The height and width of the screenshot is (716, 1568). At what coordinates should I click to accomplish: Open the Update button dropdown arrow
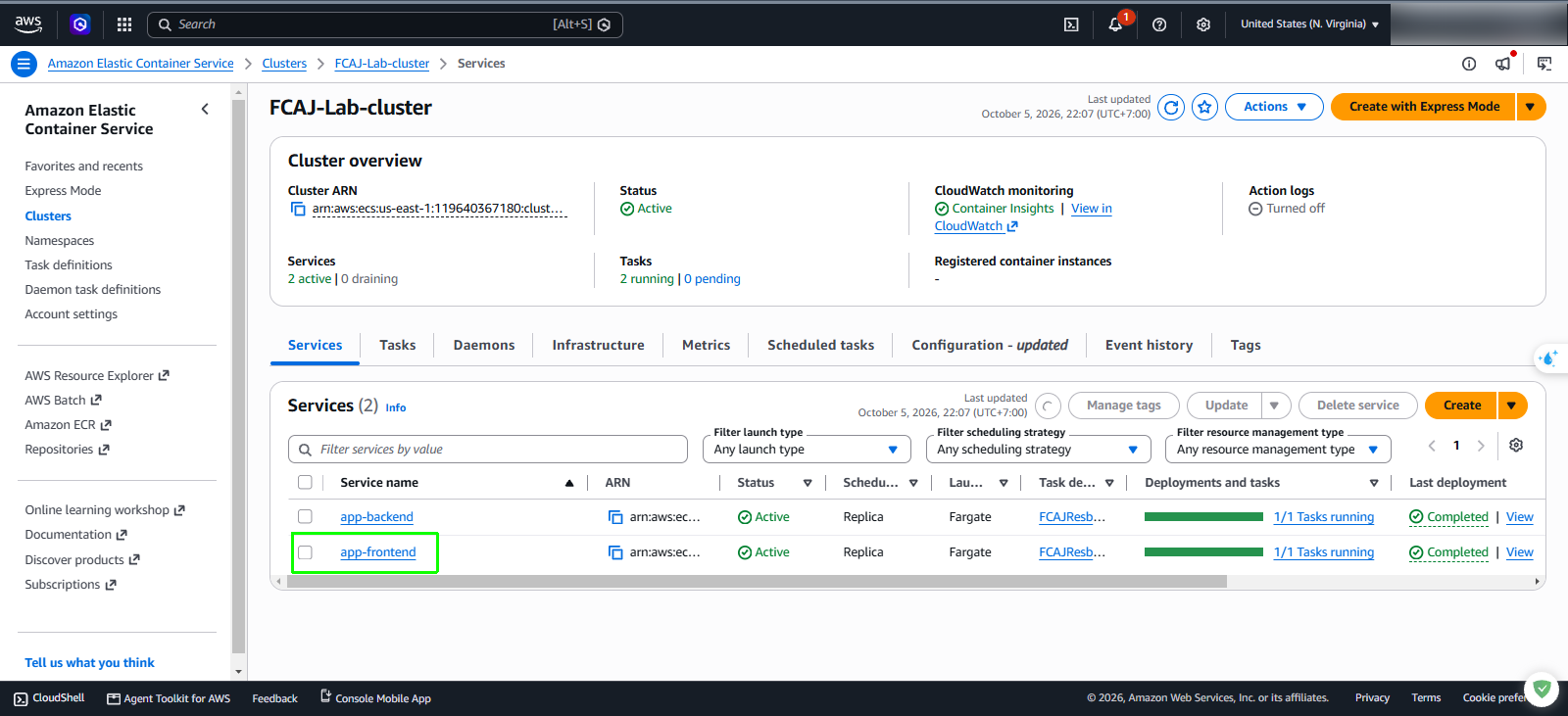1275,406
